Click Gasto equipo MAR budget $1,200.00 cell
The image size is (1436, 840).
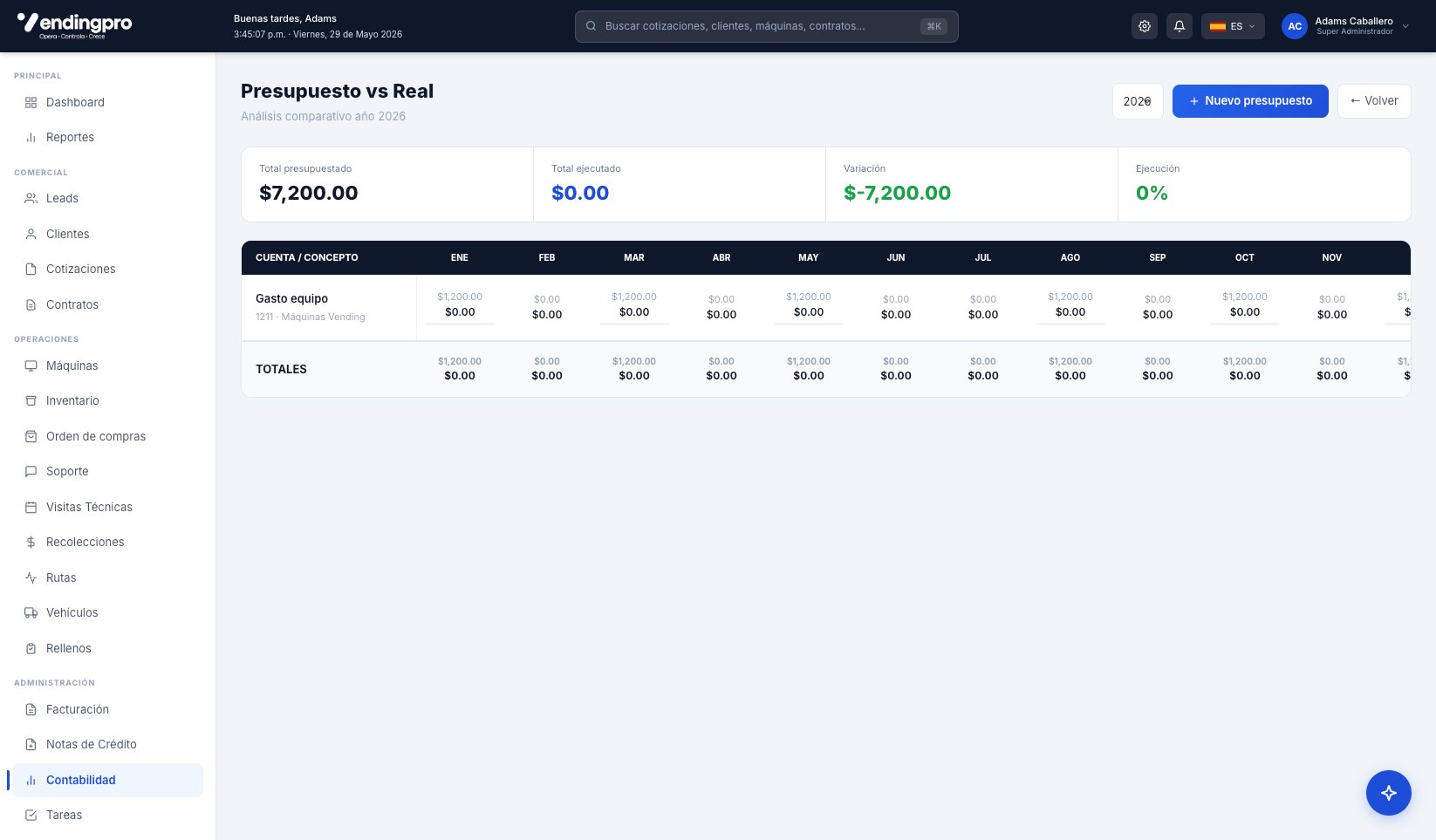pos(634,297)
